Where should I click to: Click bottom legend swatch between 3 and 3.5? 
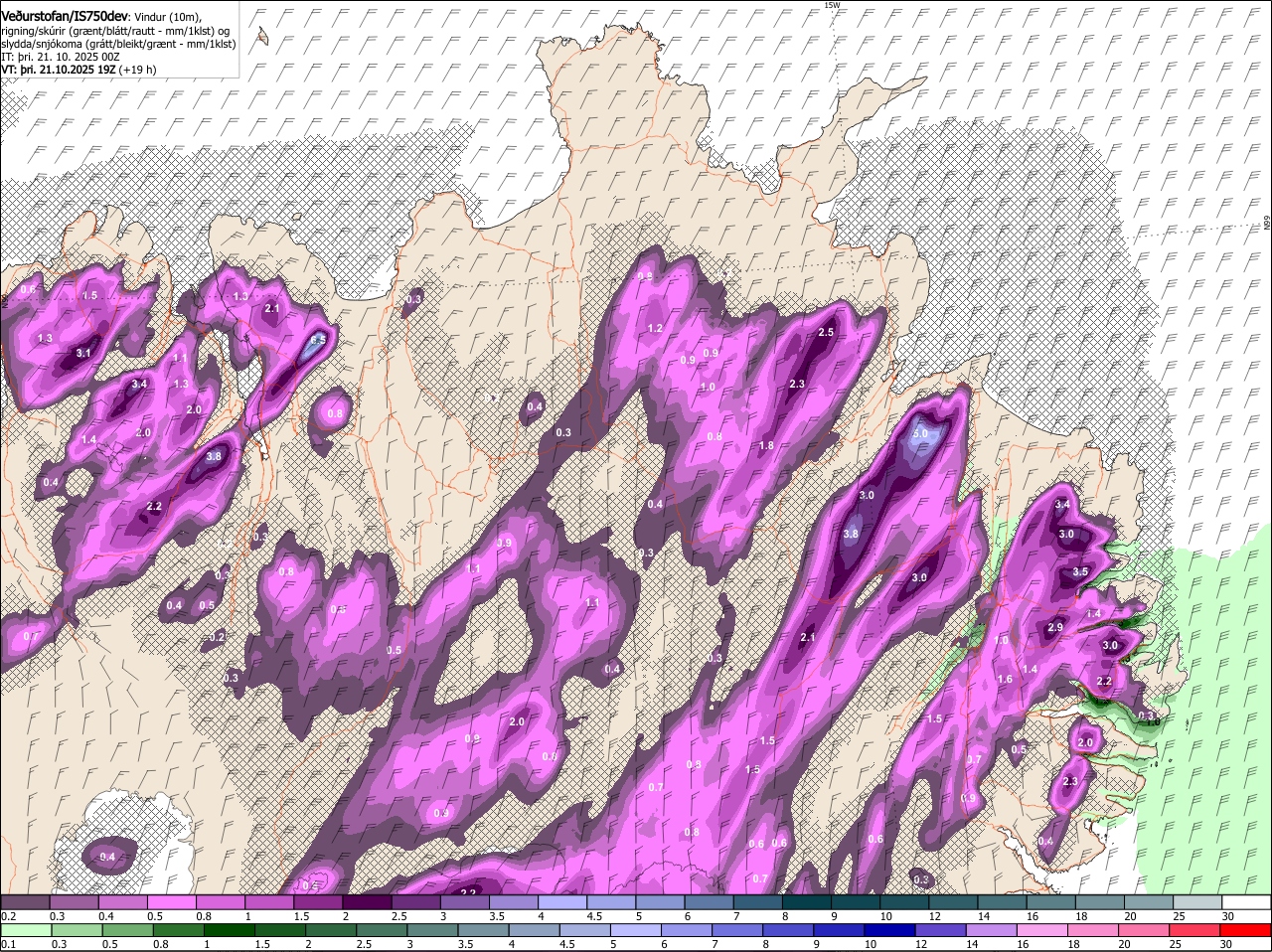[433, 930]
